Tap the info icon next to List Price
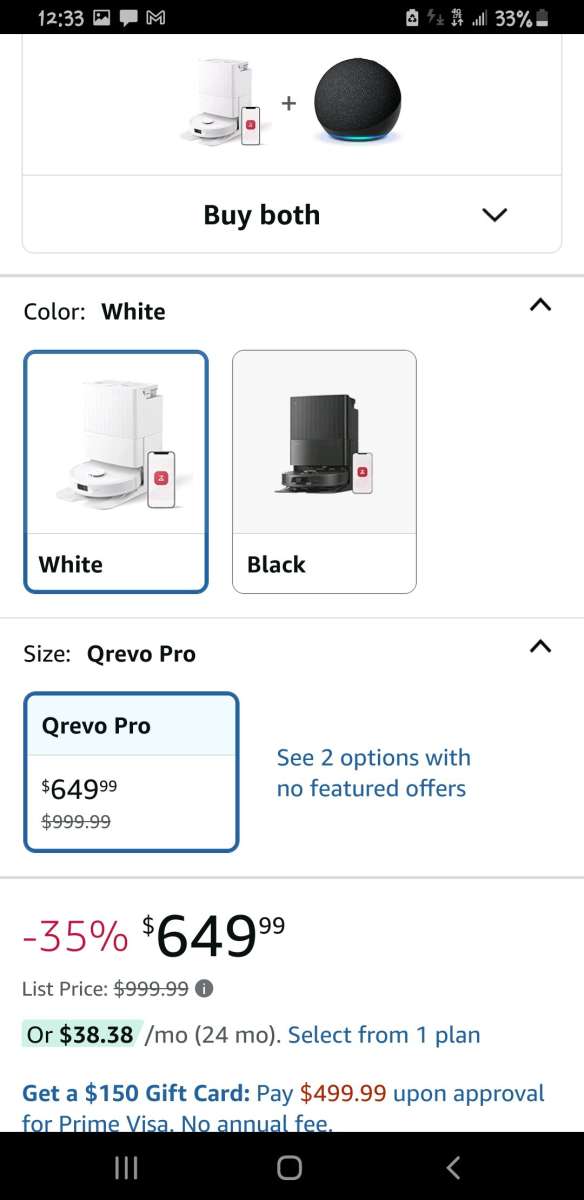This screenshot has width=584, height=1200. 205,989
